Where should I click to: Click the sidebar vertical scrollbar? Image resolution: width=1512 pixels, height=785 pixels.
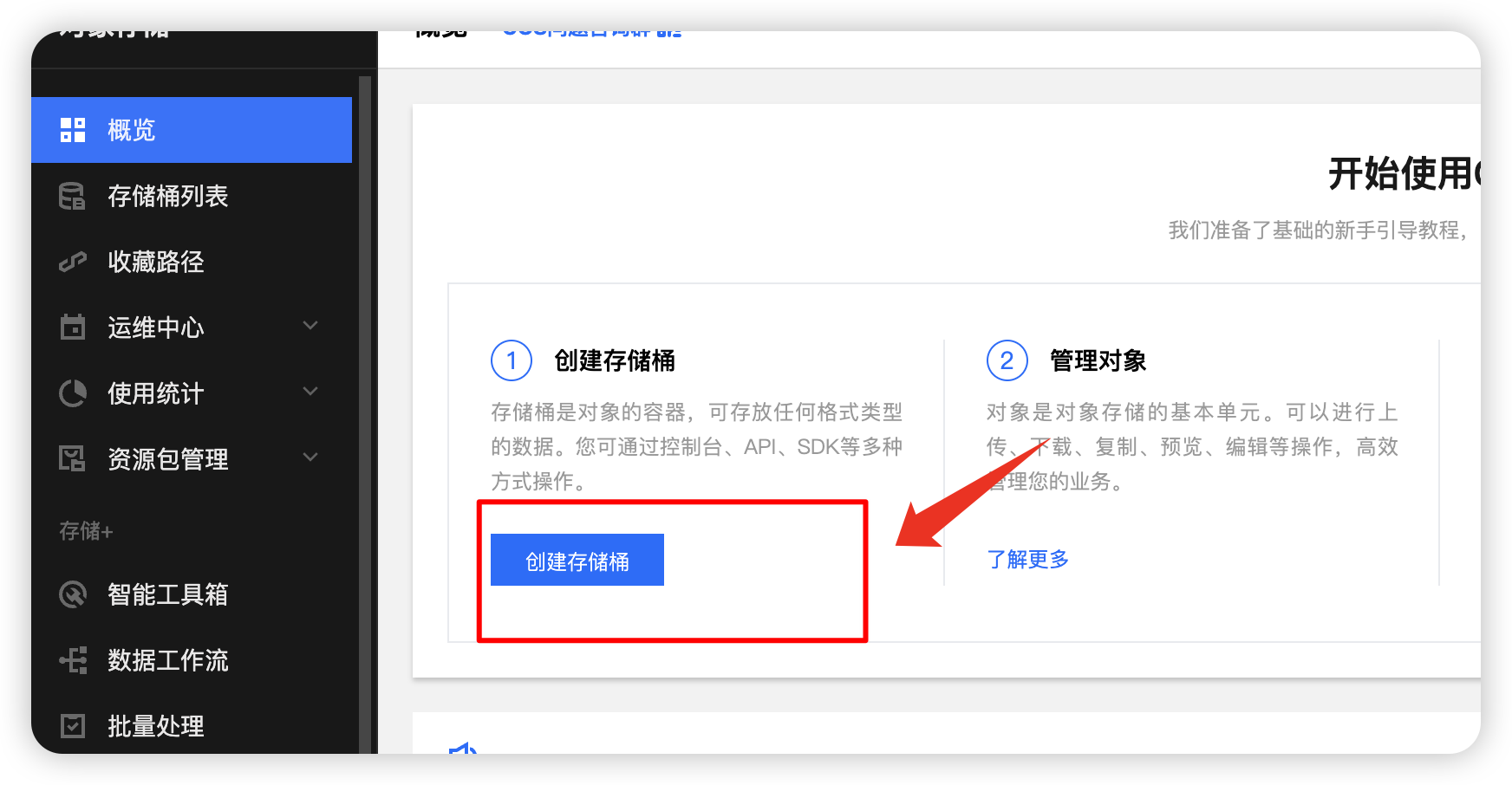pos(365,414)
